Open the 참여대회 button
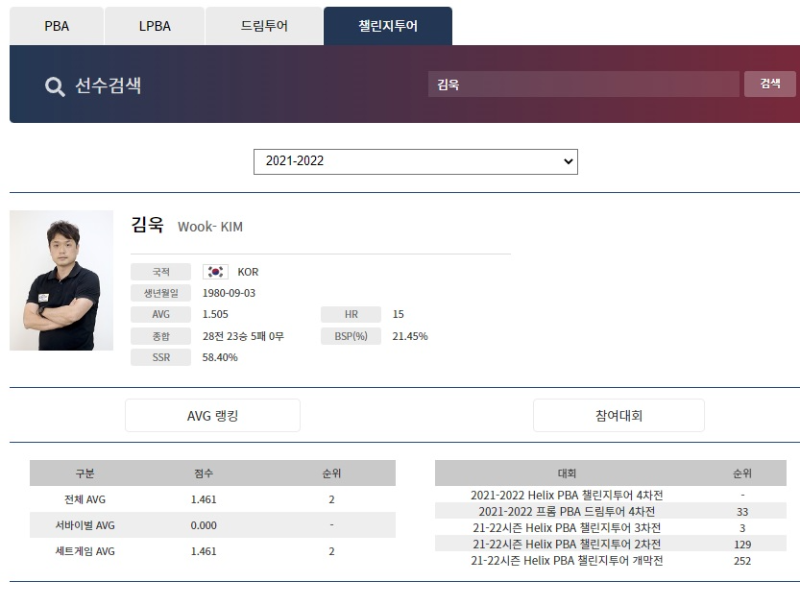800x592 pixels. 618,415
